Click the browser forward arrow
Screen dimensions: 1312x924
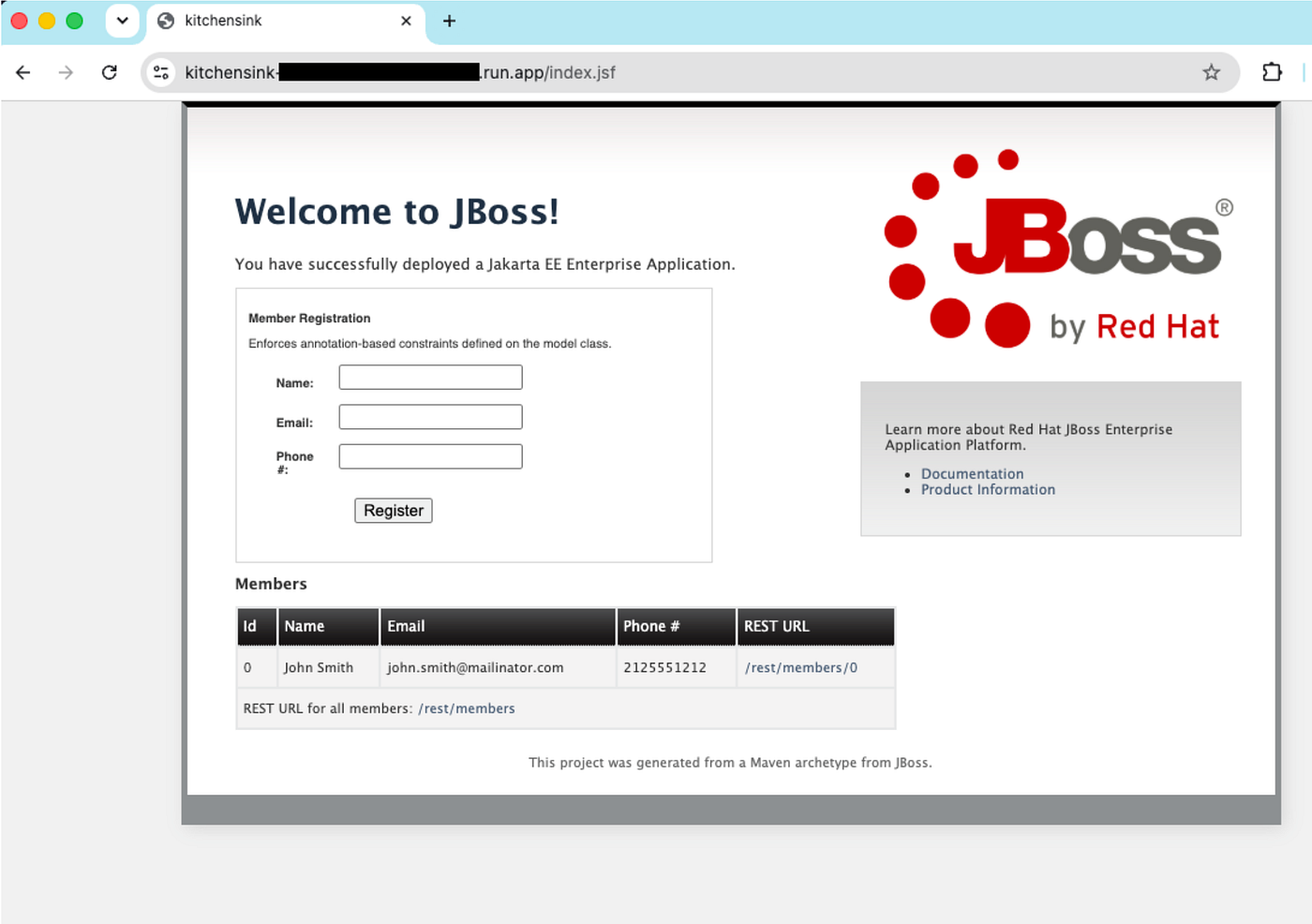pos(66,72)
